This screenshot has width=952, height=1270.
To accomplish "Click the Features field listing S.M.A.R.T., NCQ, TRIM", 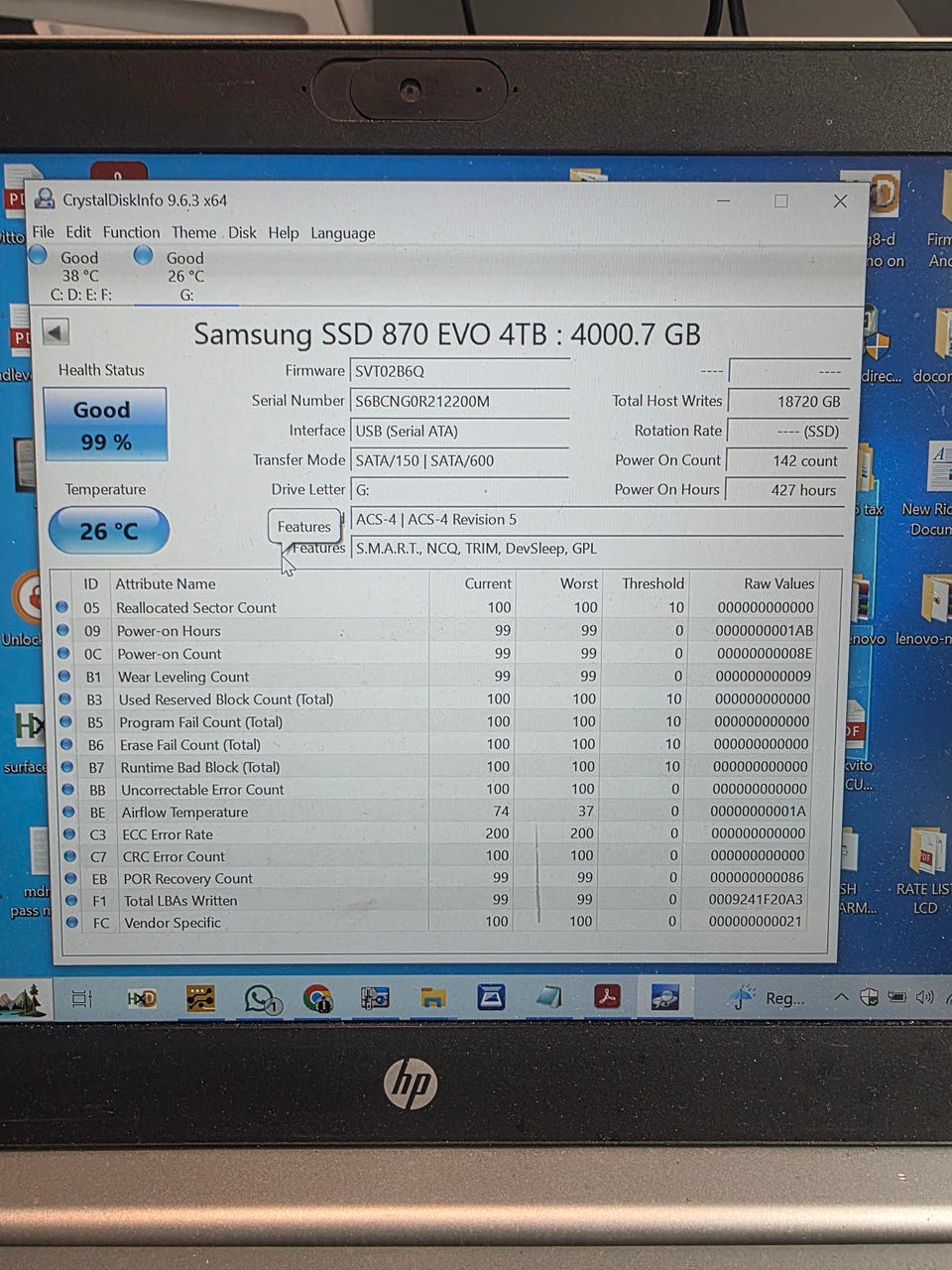I will [x=597, y=548].
